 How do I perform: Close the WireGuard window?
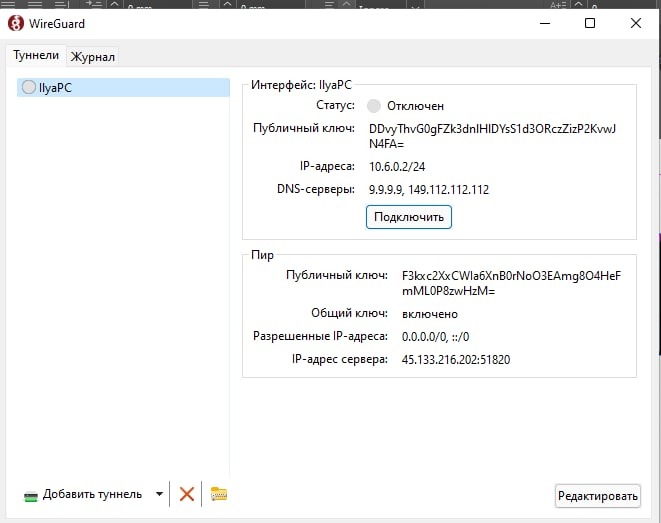point(636,23)
